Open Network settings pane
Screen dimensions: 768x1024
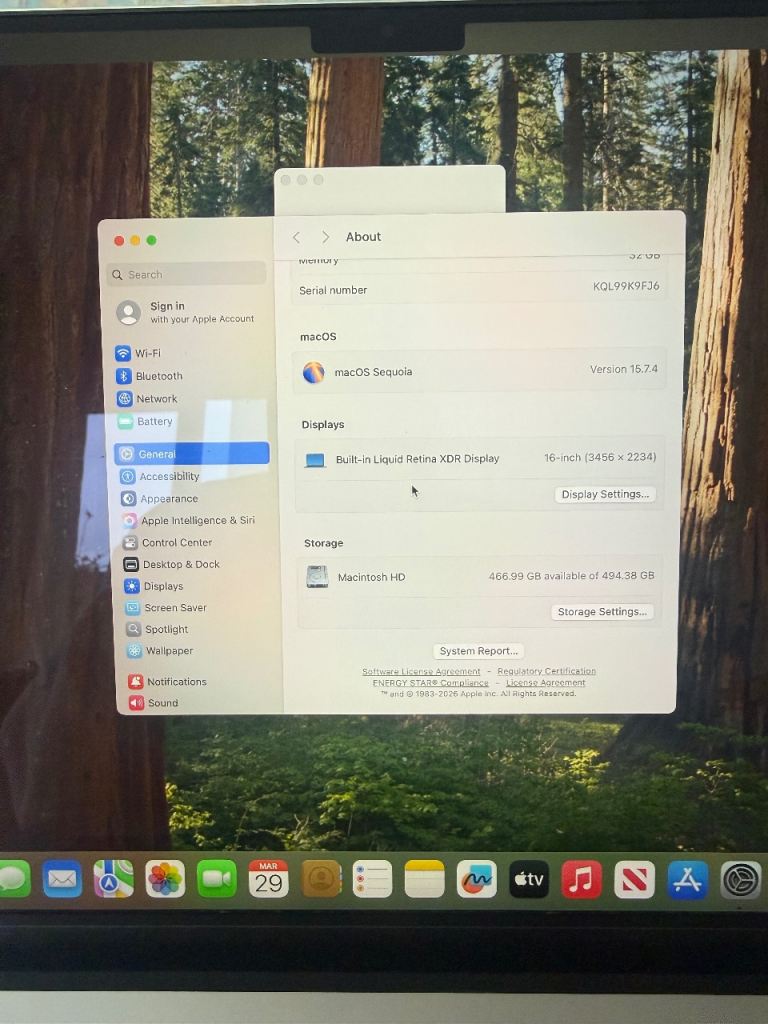156,398
